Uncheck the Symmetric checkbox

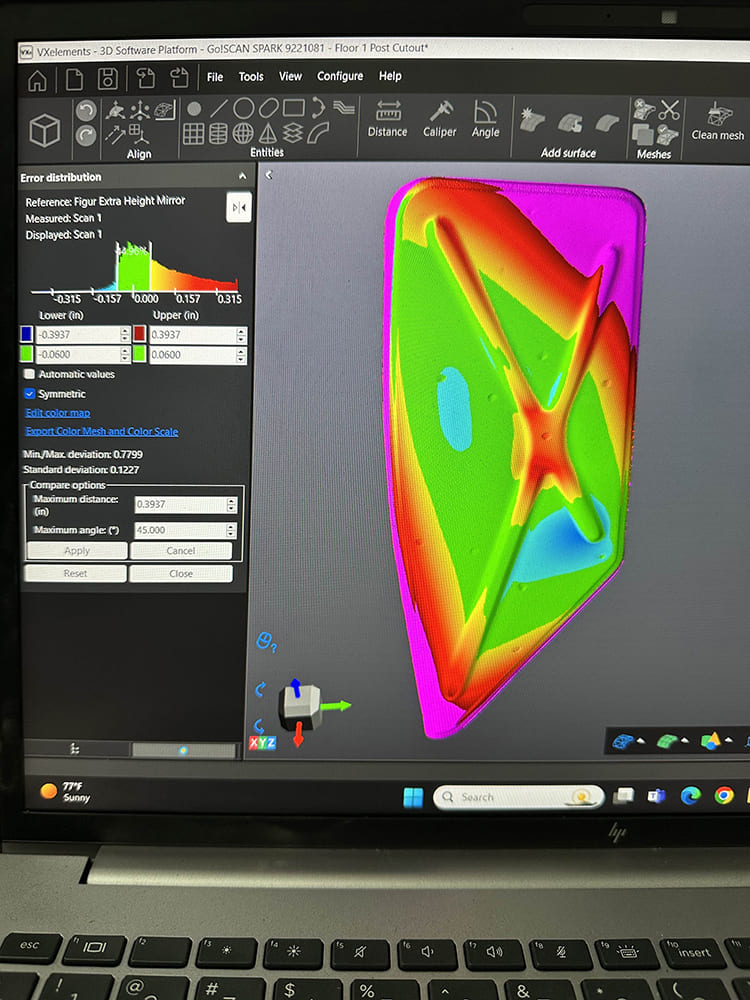[x=29, y=393]
